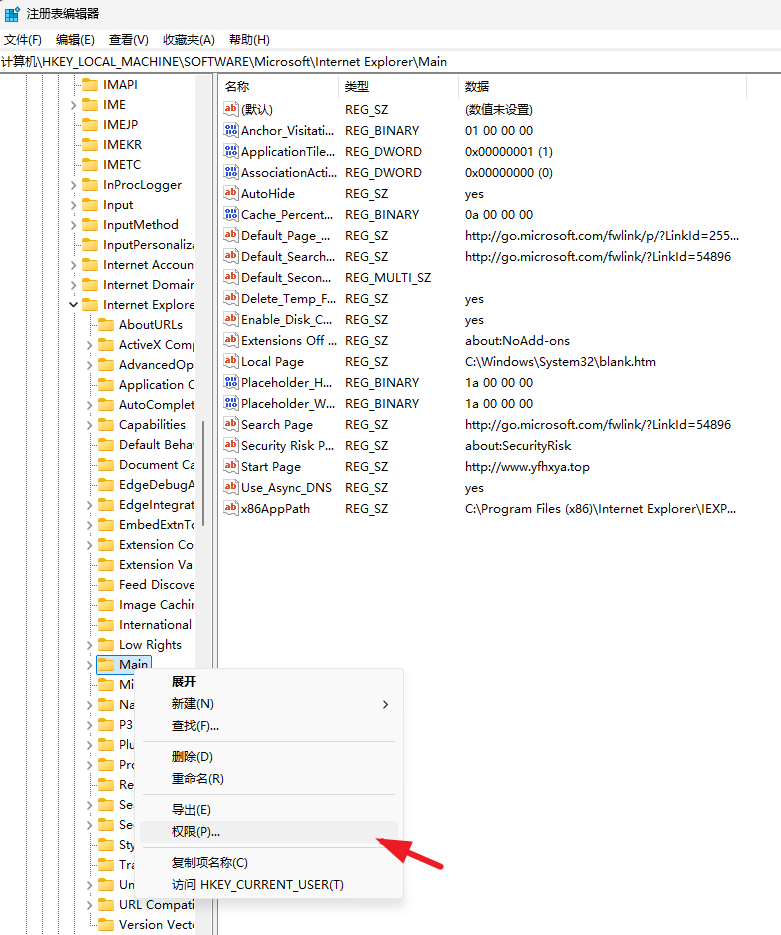The width and height of the screenshot is (781, 935).
Task: Expand the IME tree node
Action: point(74,105)
